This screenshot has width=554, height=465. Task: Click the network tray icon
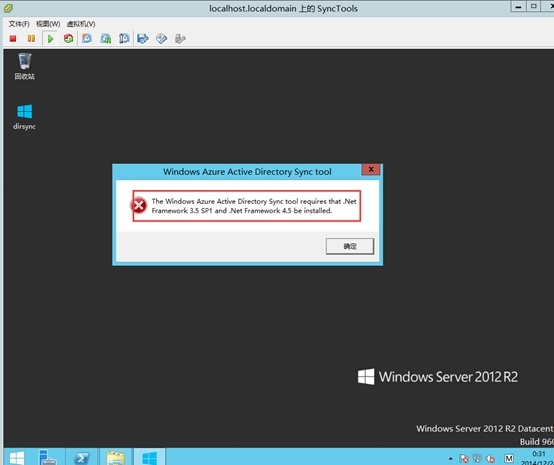click(477, 458)
